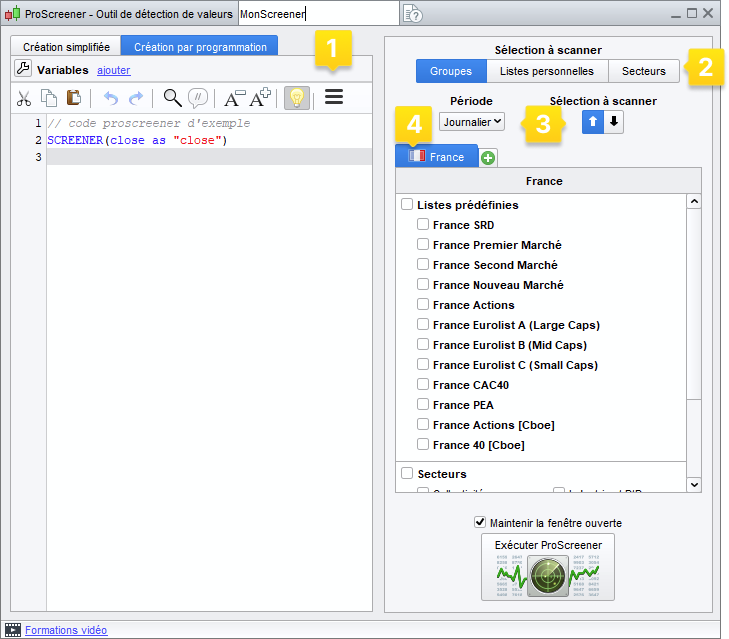Move selection down with black arrow
729x639 pixels.
click(x=614, y=122)
